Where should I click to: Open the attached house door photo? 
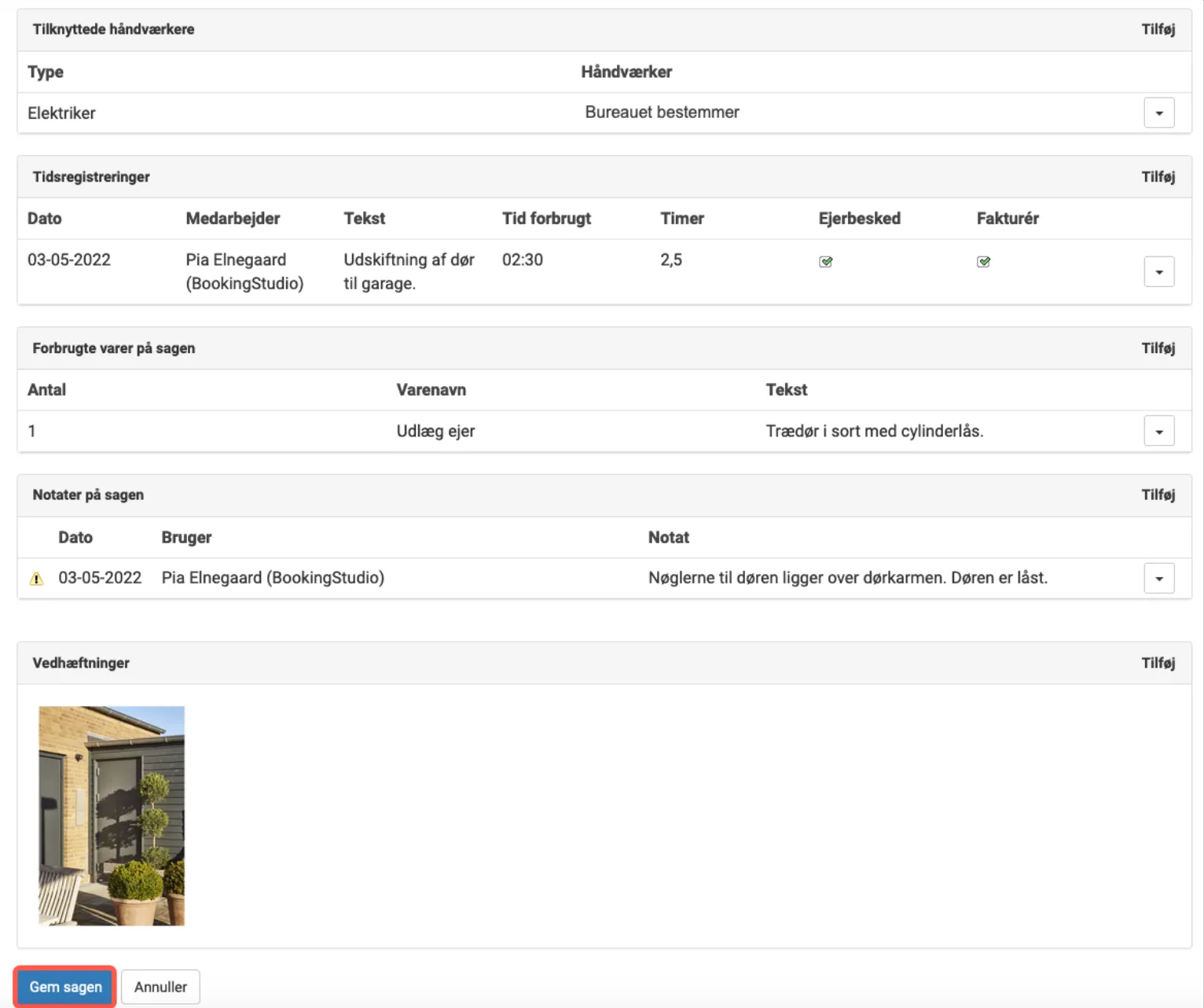[112, 815]
